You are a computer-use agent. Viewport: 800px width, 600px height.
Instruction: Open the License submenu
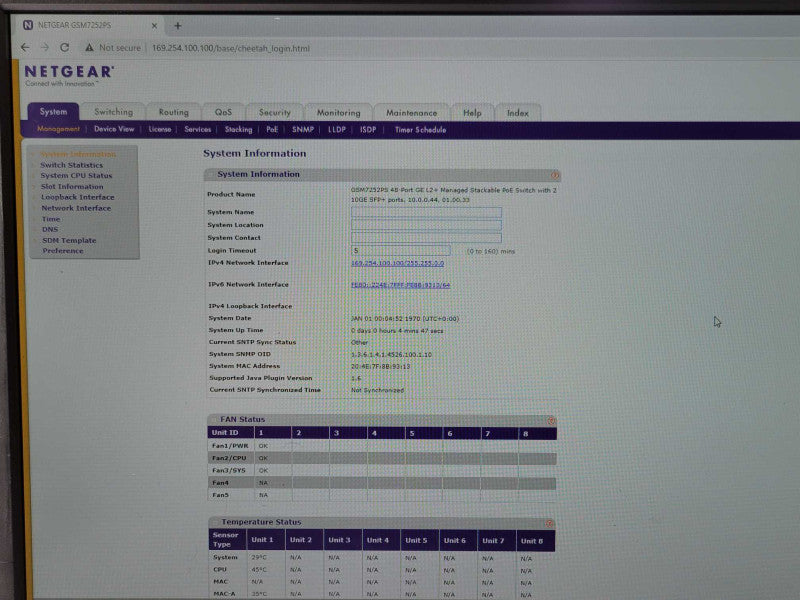[x=160, y=130]
